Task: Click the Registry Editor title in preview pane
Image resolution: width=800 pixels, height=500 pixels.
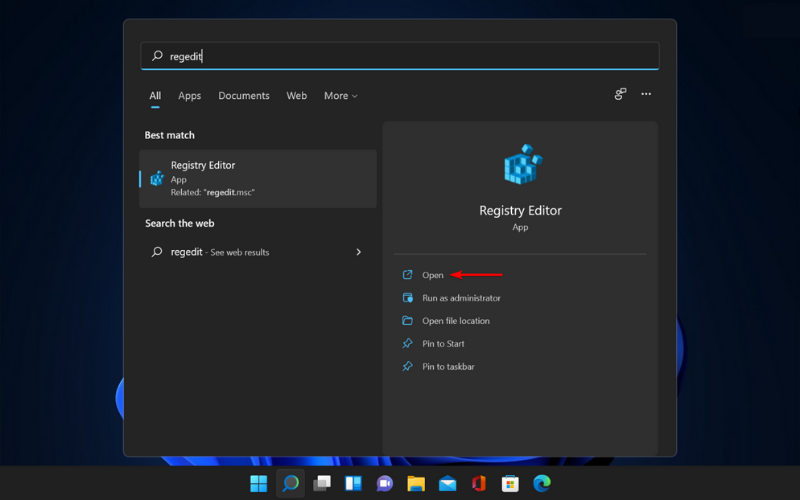Action: pyautogui.click(x=520, y=210)
